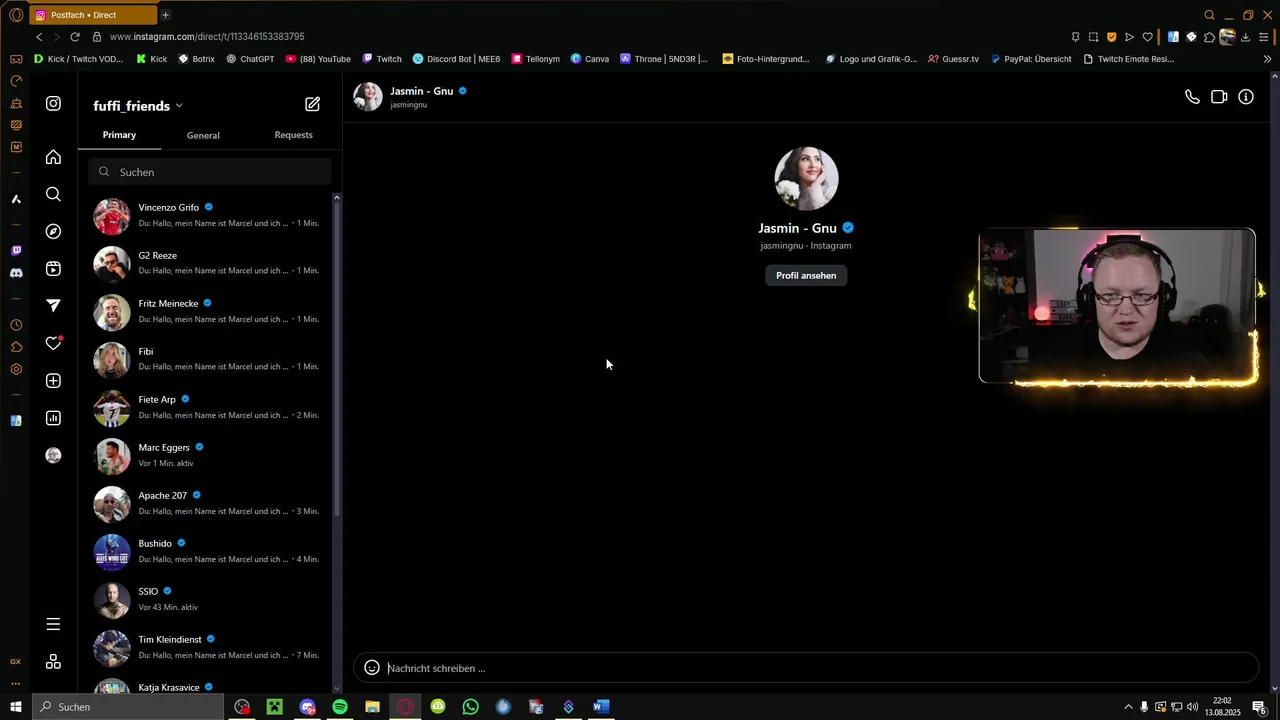Expand more bookmarks chevron
This screenshot has width=1280, height=720.
[1267, 59]
